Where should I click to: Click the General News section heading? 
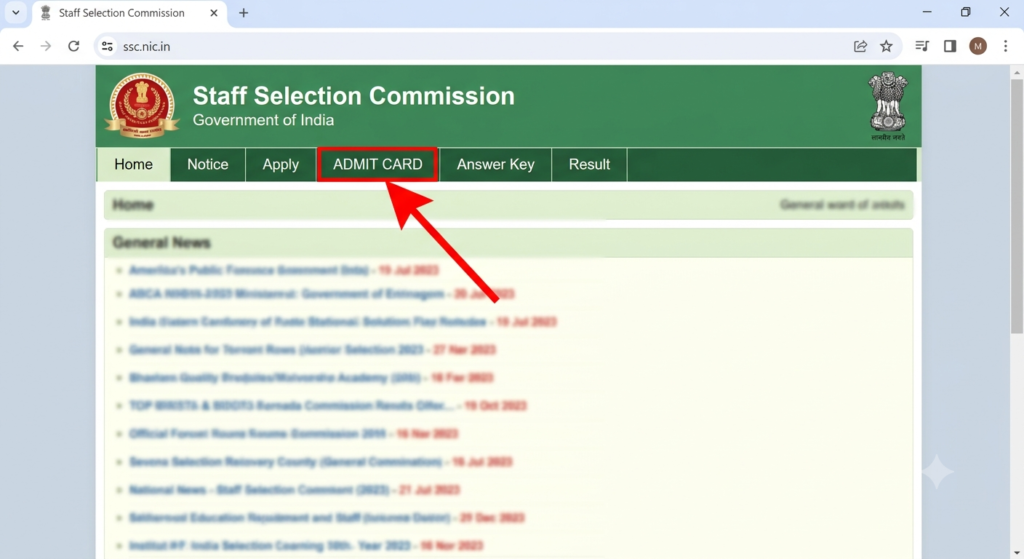161,243
